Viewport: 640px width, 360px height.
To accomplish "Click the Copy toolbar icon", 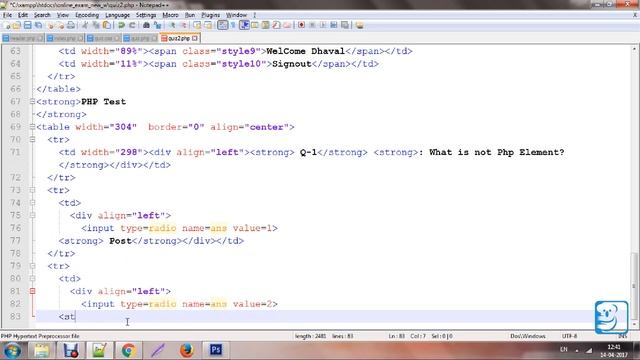I will coord(96,25).
